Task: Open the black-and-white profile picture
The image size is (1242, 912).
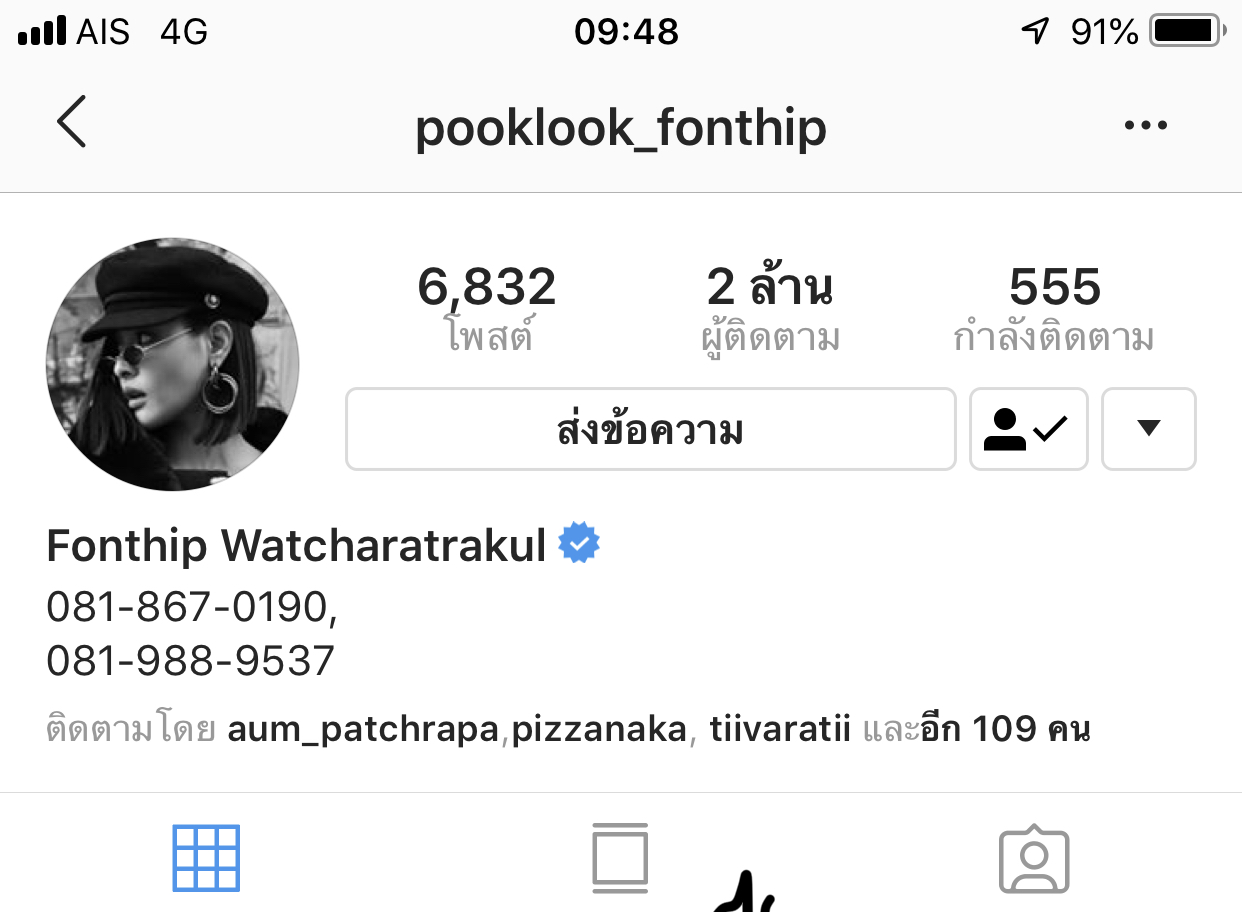Action: click(172, 364)
